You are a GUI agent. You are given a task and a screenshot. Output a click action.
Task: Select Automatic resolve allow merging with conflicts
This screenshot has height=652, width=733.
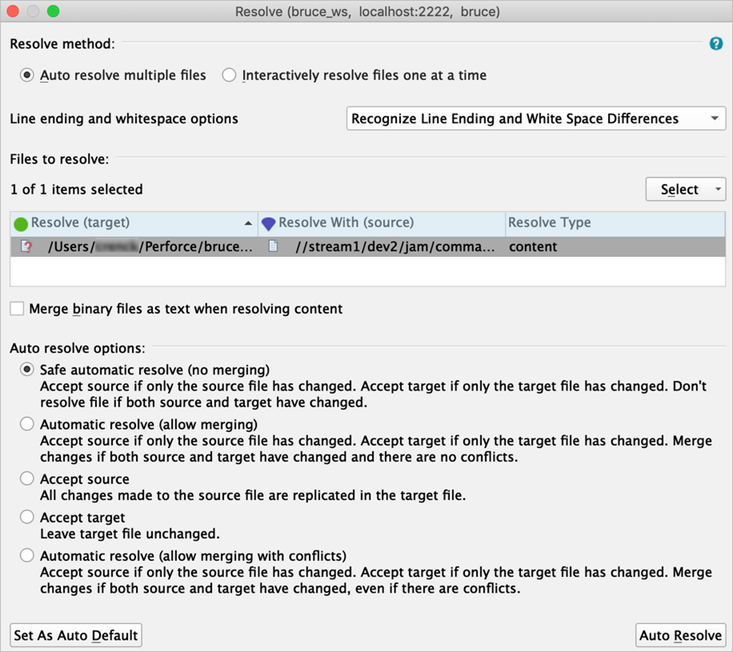(27, 556)
